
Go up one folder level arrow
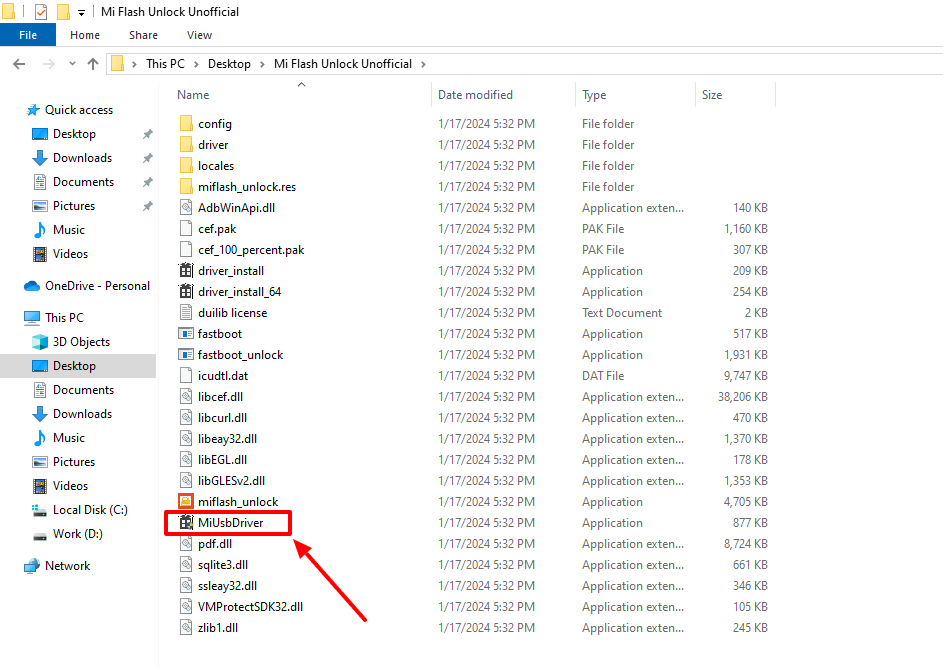pyautogui.click(x=93, y=64)
